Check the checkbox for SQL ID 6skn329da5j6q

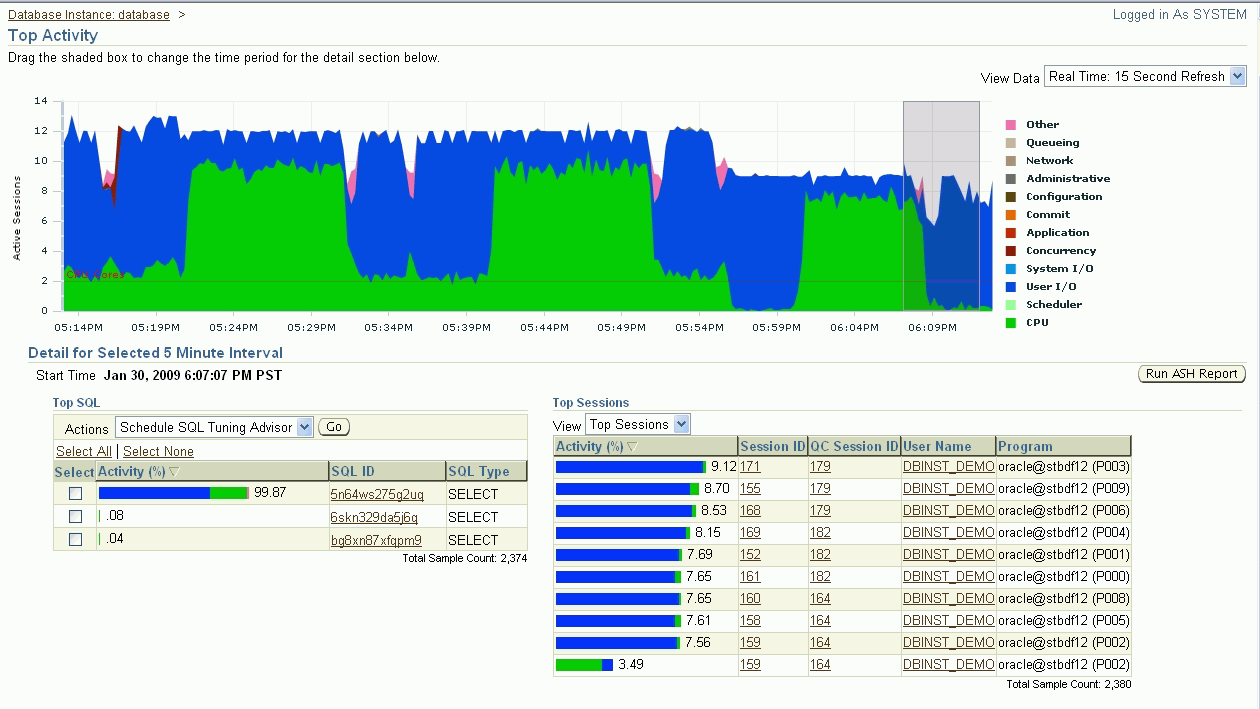pyautogui.click(x=76, y=516)
